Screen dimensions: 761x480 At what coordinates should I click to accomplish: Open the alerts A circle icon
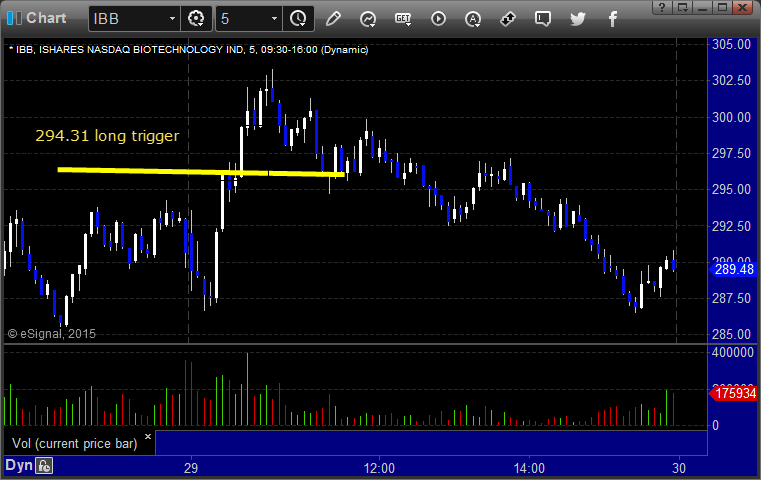(x=473, y=19)
